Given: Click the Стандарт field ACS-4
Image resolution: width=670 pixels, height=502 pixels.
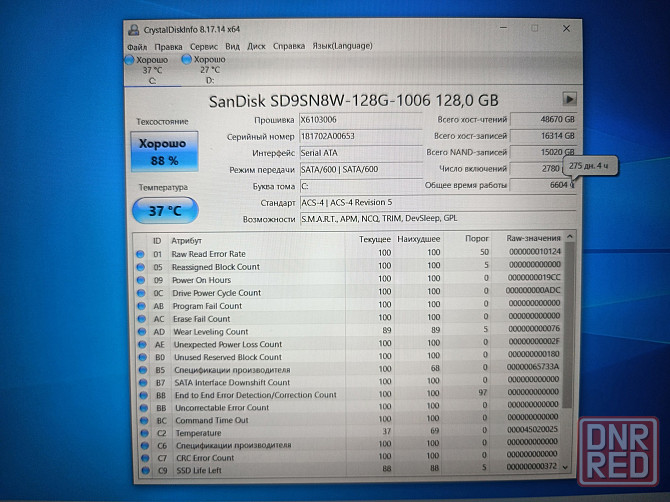Looking at the screenshot, I should coord(438,203).
